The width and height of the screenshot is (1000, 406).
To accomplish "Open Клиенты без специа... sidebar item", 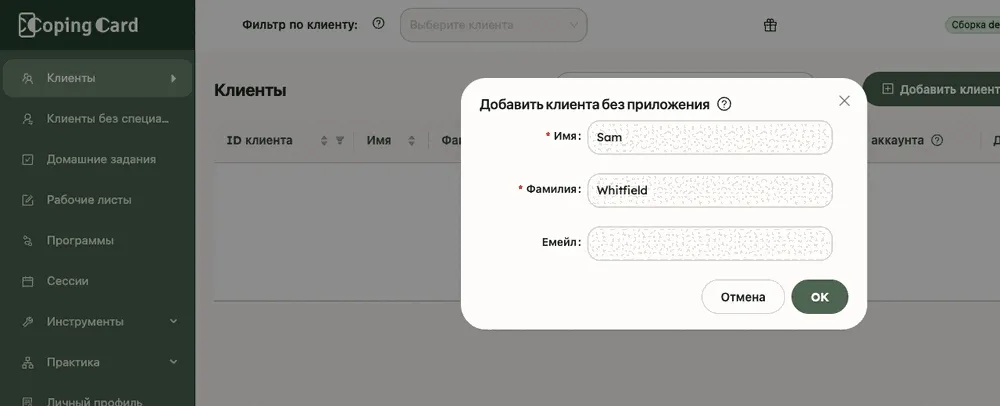I will 98,119.
